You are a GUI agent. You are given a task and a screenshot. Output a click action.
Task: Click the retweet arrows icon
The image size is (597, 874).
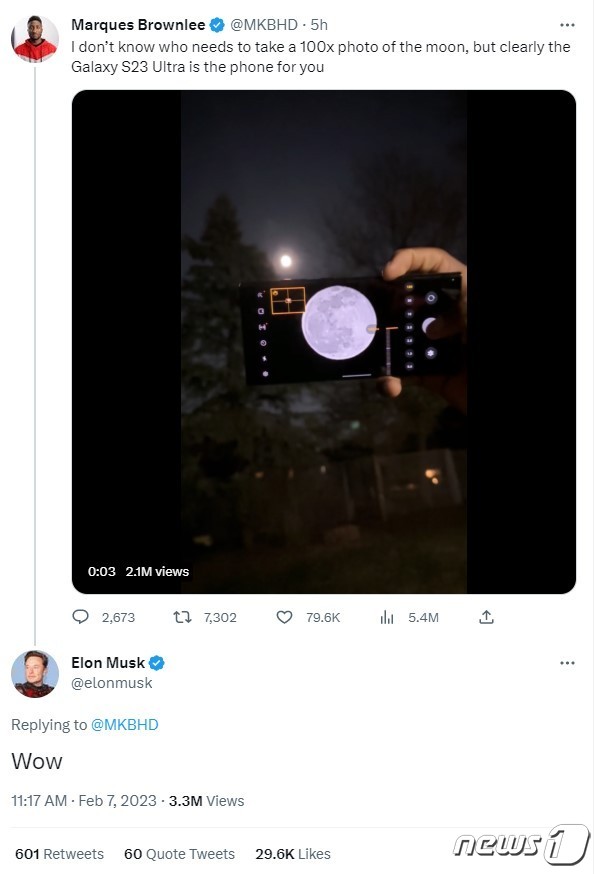tap(182, 616)
